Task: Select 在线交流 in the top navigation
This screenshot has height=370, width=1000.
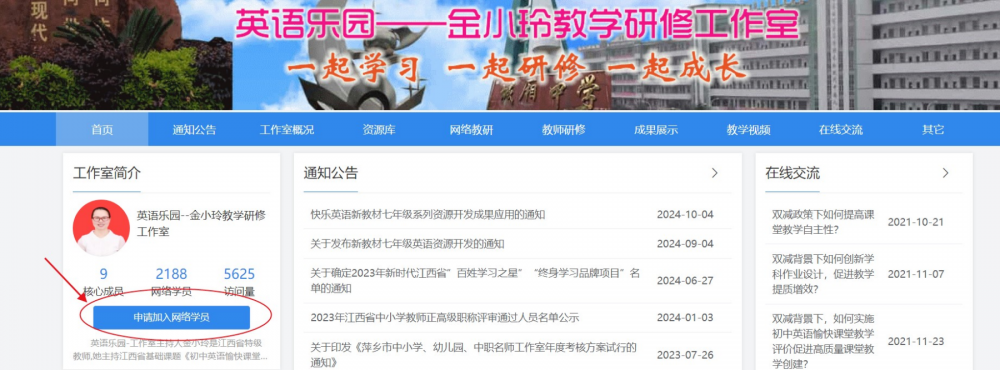Action: [841, 130]
